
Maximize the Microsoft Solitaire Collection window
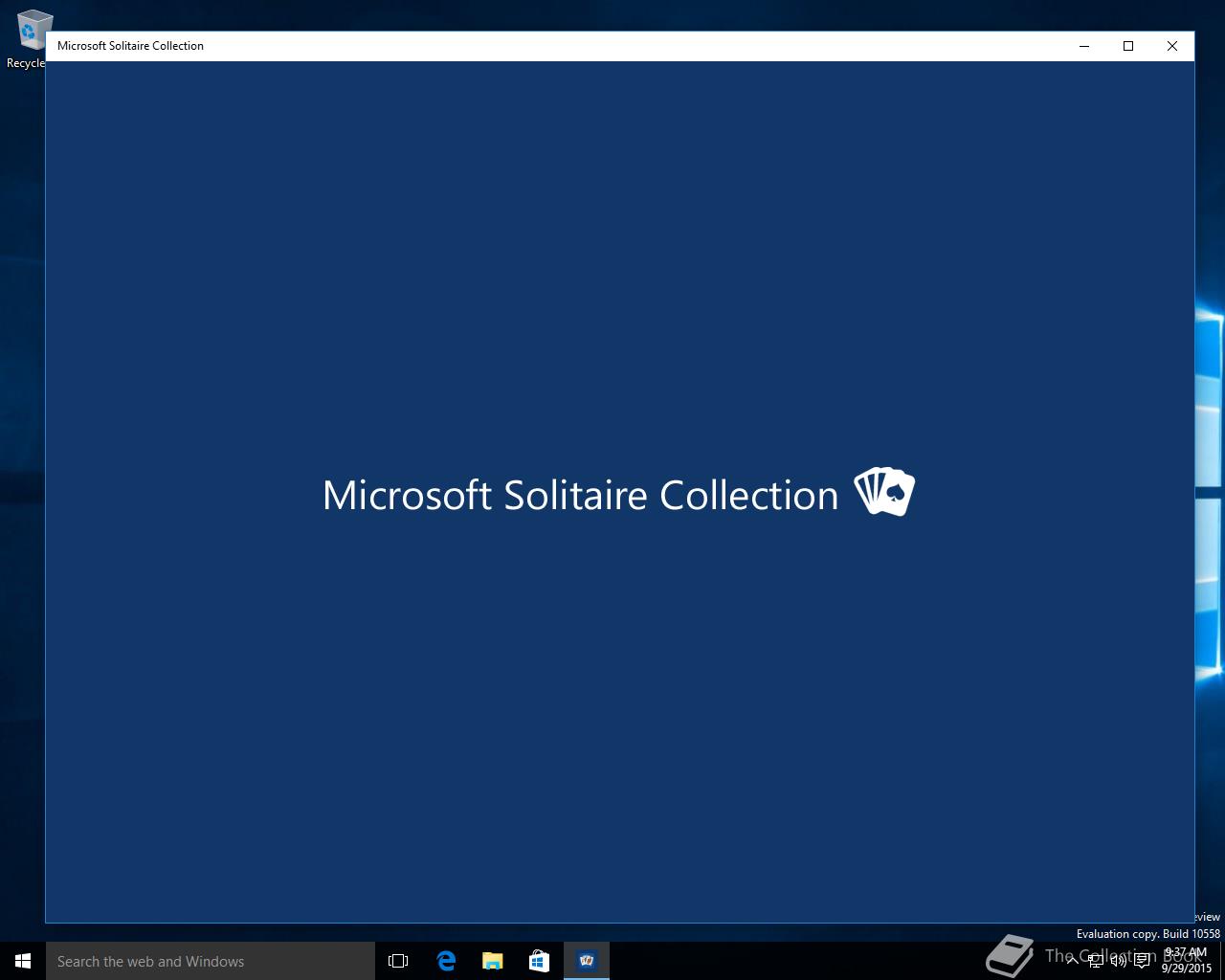(1128, 46)
